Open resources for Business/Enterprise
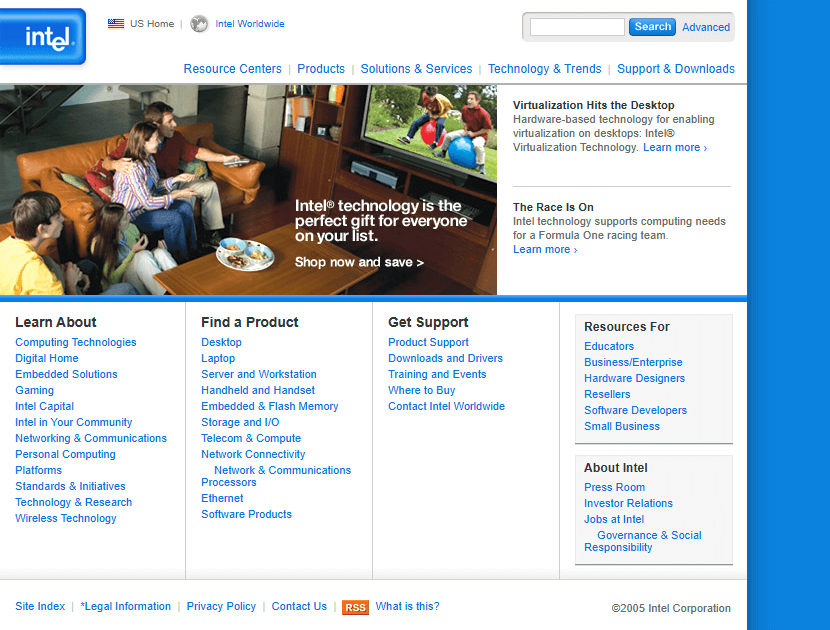Screen dimensions: 830x630 tap(633, 362)
